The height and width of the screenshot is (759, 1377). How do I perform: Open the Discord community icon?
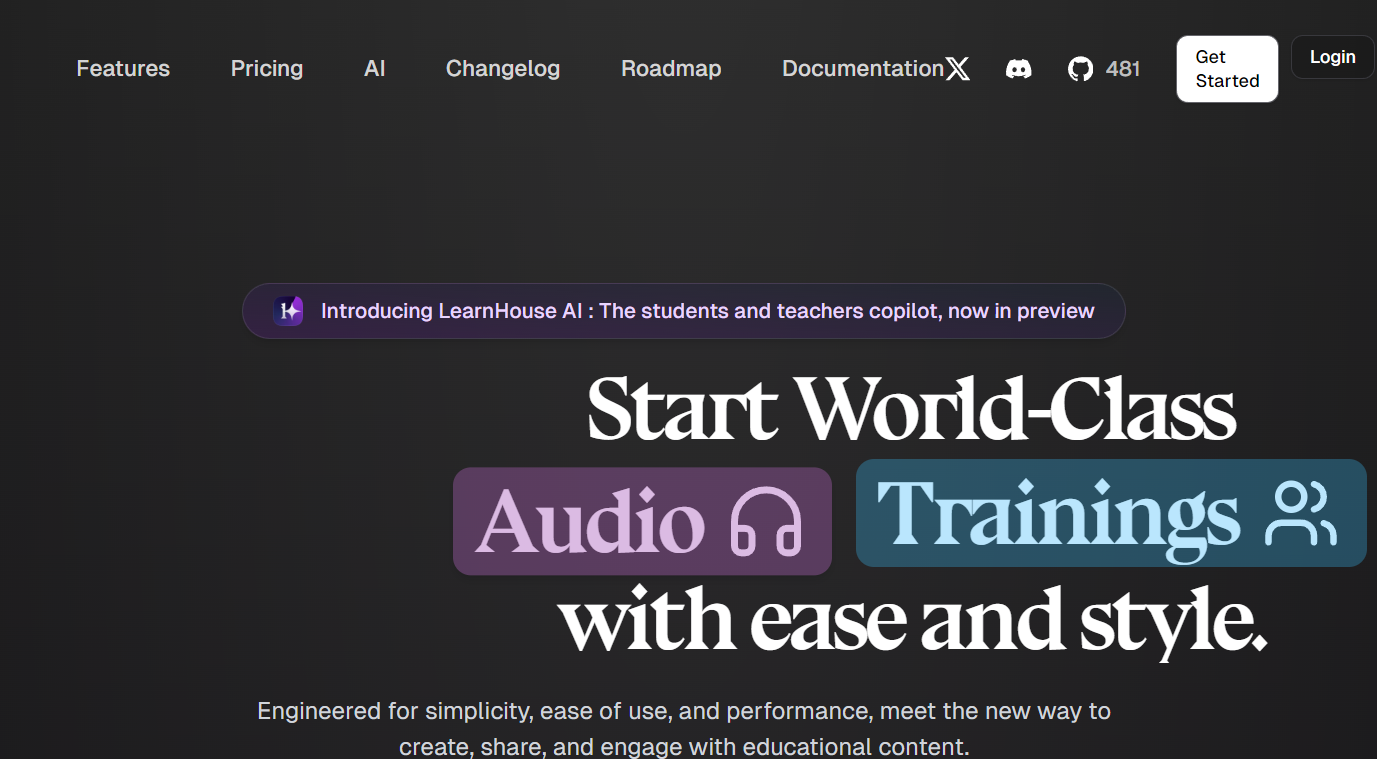pos(1019,68)
